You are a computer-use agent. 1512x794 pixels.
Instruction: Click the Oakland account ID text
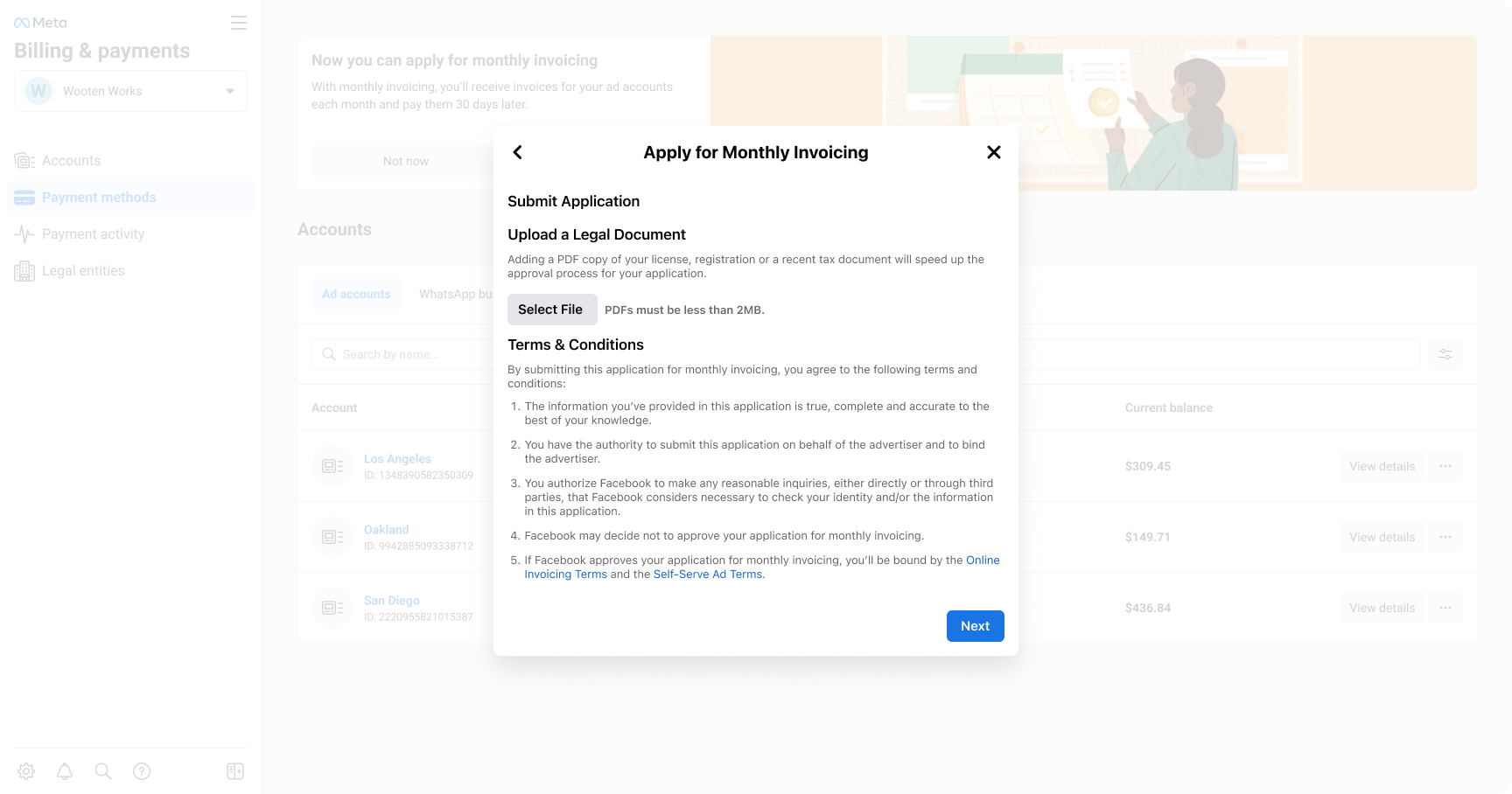[x=418, y=547]
